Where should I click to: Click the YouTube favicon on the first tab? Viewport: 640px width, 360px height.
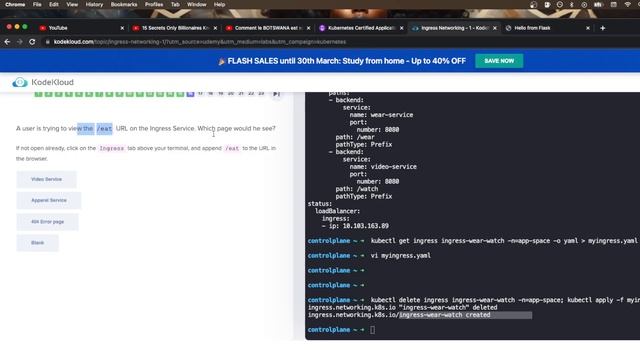click(x=42, y=28)
